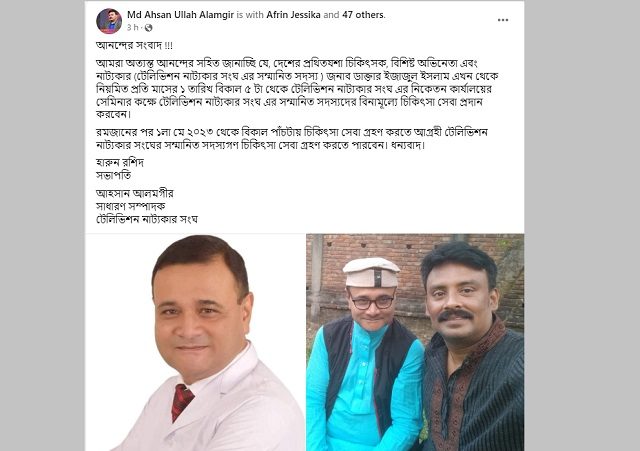
Task: Click the name হারুন রশিদ in signature
Action: 120,162
